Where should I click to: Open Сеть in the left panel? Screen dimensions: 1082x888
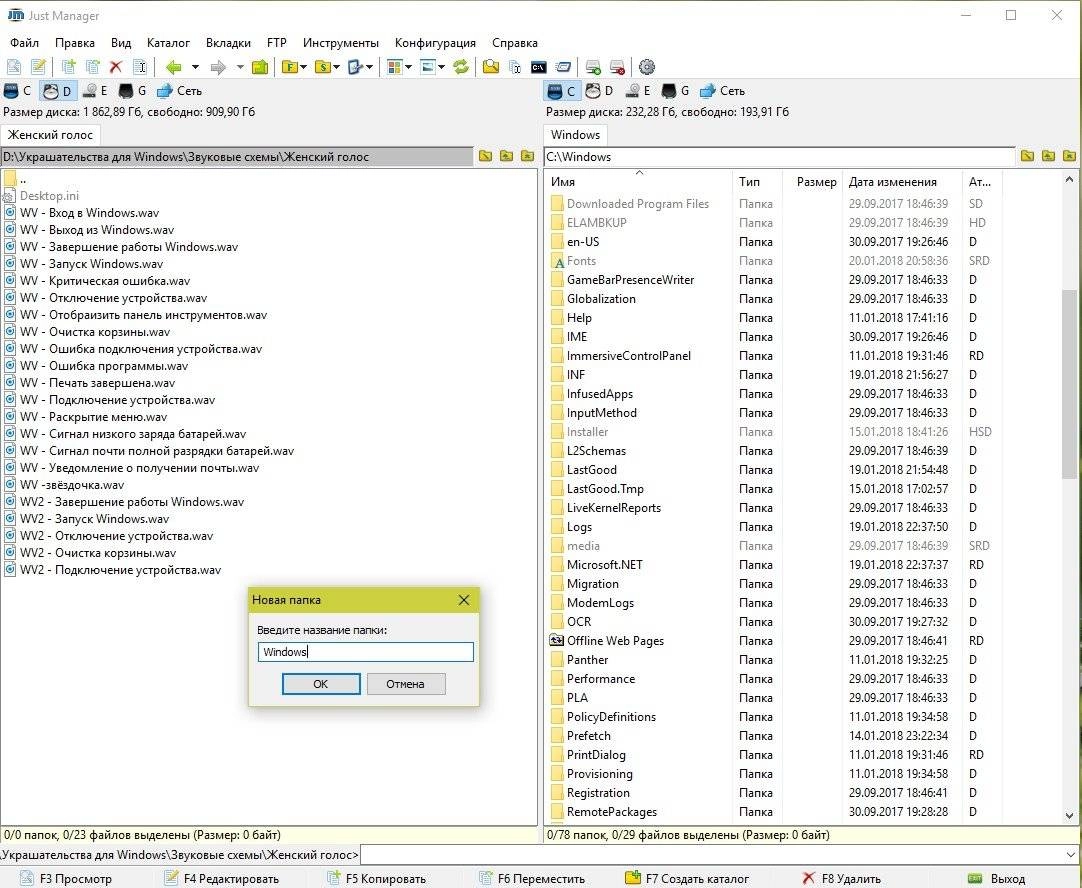(x=179, y=90)
